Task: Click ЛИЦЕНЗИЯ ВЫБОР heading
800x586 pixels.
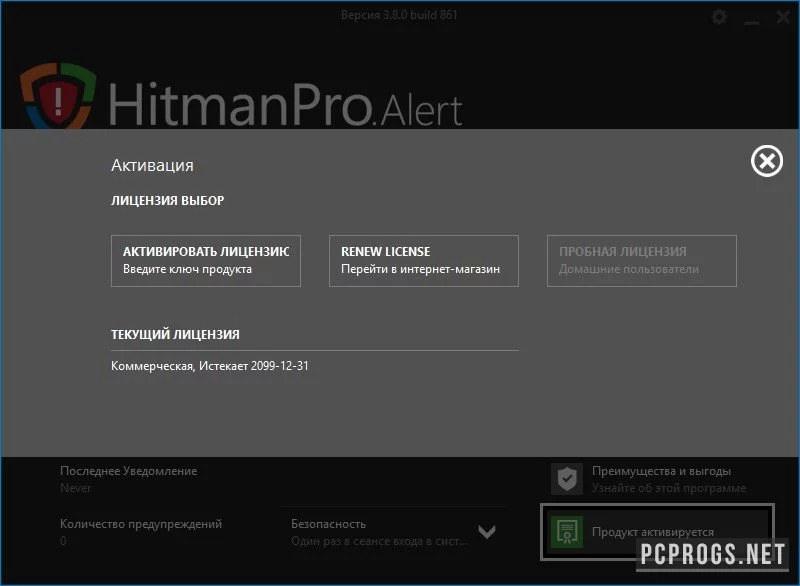Action: [167, 200]
